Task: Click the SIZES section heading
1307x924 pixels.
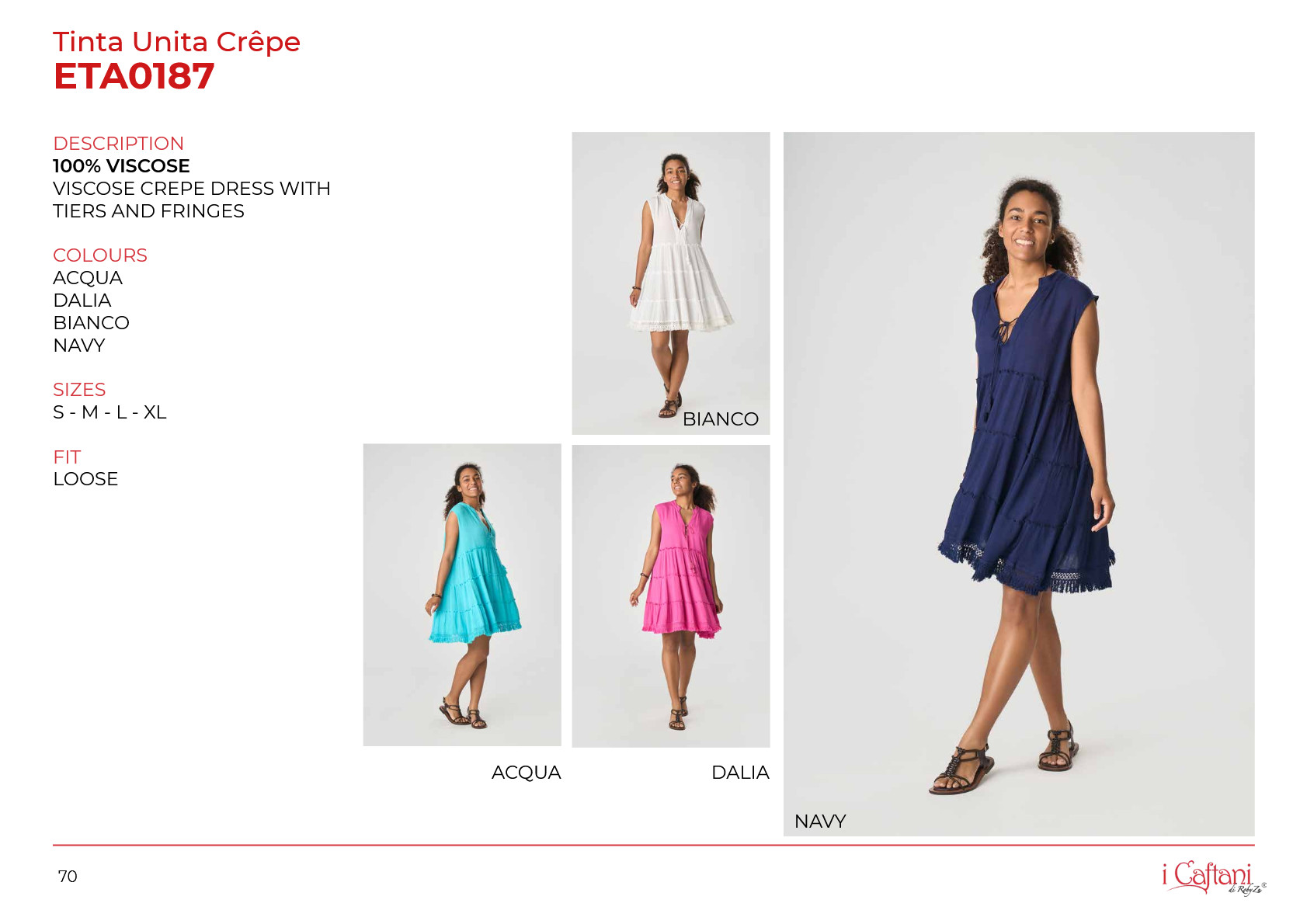Action: pos(79,390)
